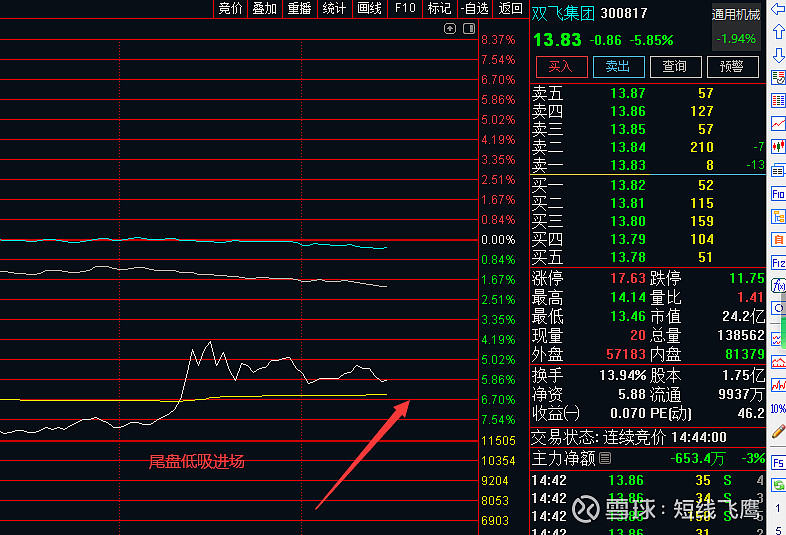
Task: Switch to candlestick K-line chart icon
Action: (778, 146)
